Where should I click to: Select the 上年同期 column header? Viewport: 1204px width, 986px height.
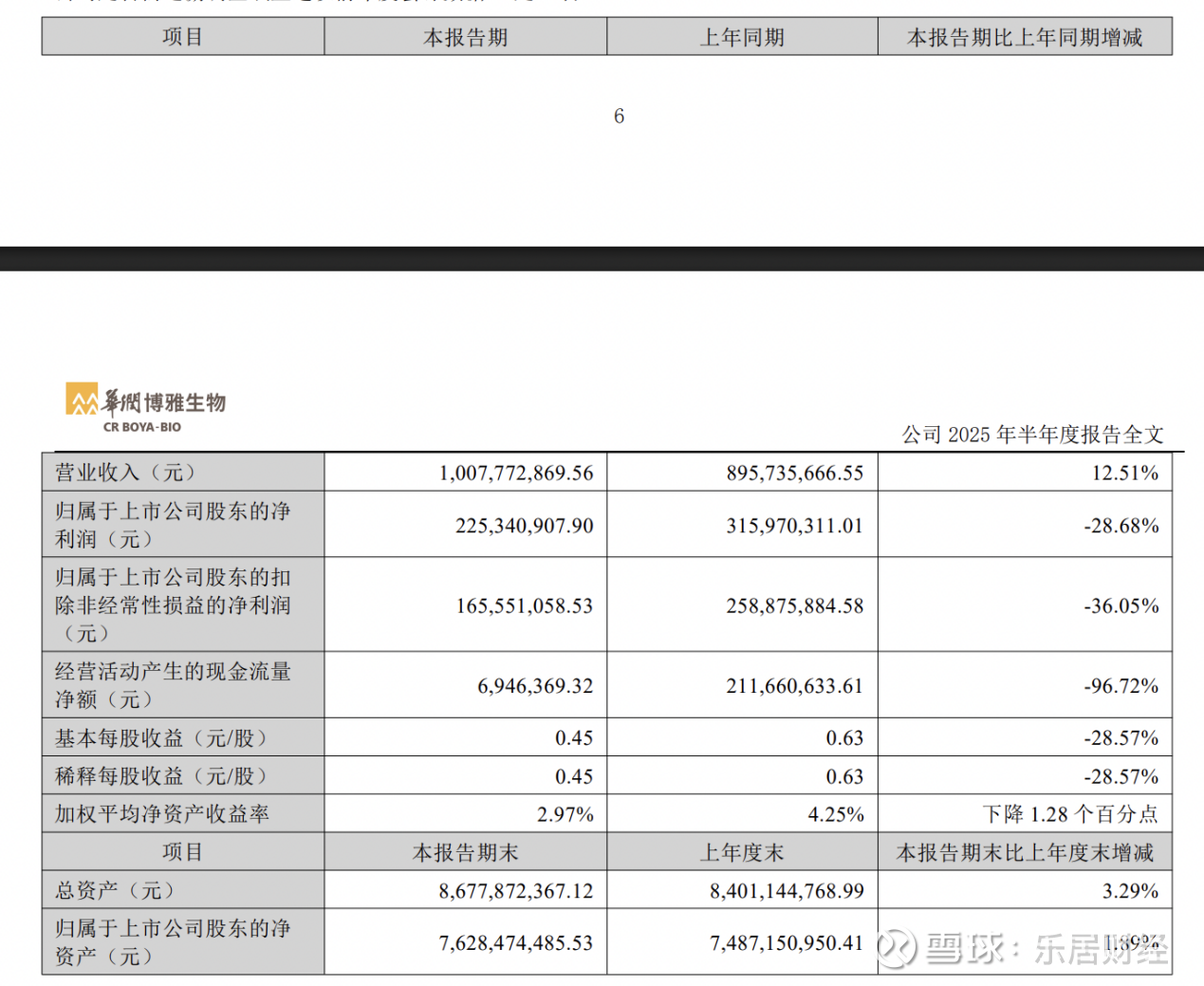[x=742, y=37]
